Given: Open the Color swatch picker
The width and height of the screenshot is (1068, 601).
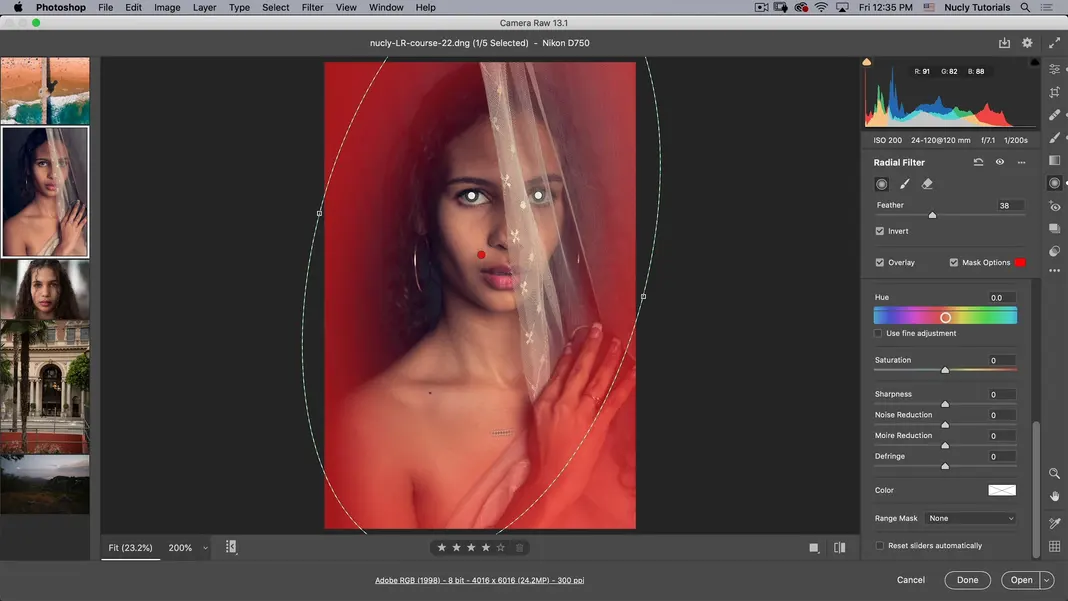Looking at the screenshot, I should [1002, 490].
